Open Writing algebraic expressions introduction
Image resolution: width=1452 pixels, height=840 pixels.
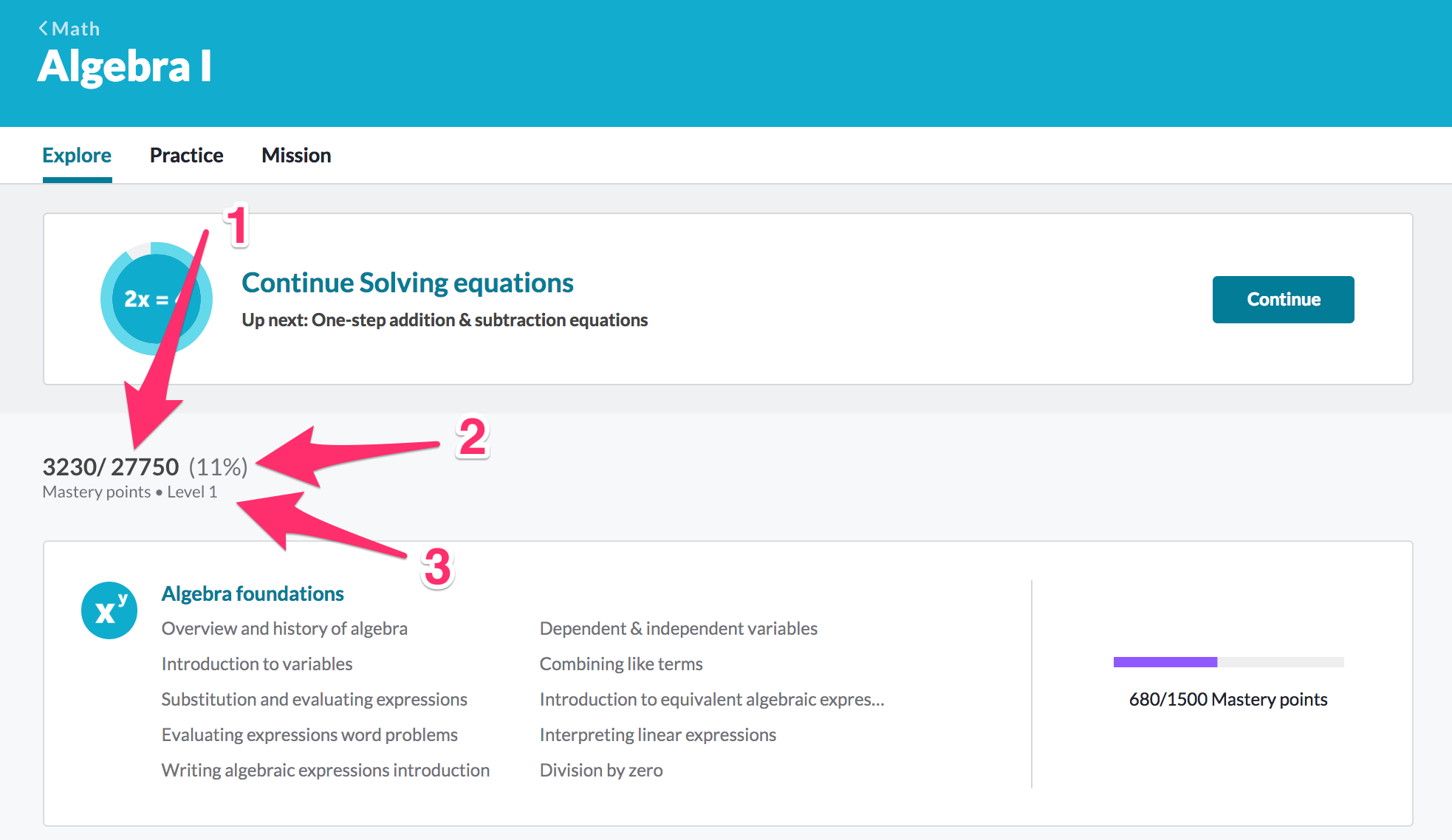point(325,770)
